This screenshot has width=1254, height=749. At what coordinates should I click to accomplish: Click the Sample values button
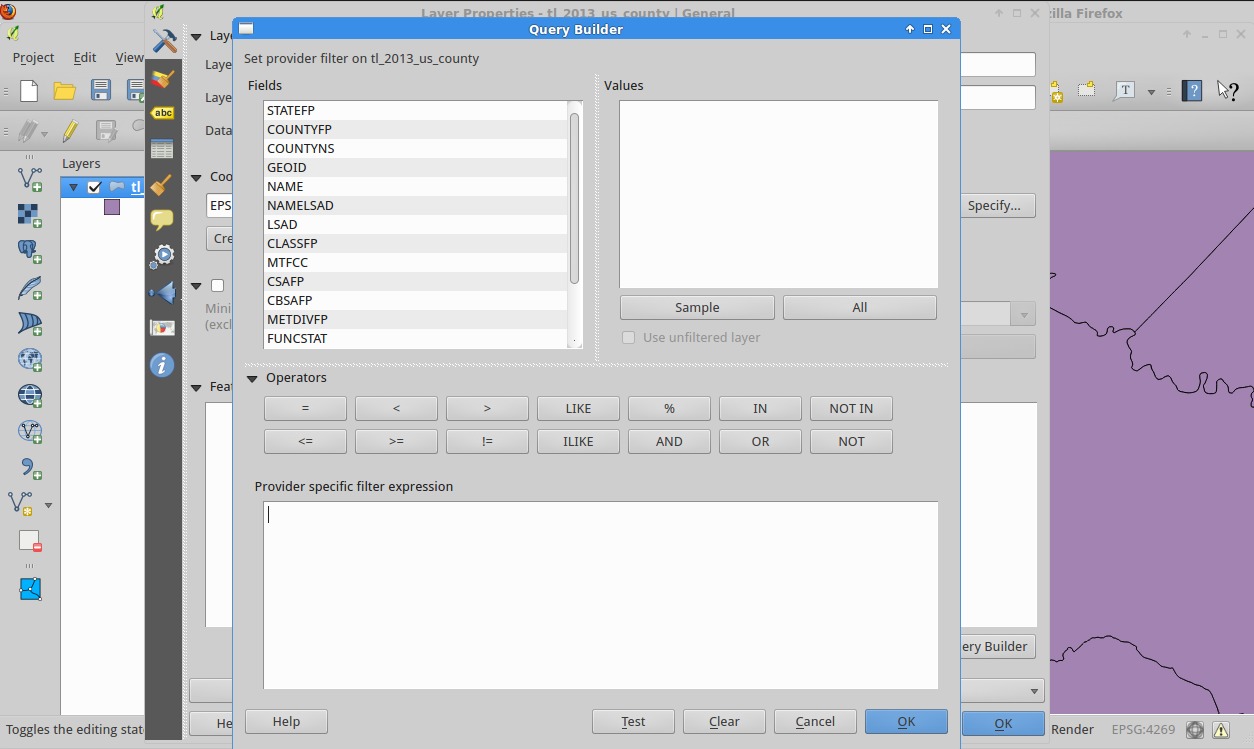tap(697, 308)
